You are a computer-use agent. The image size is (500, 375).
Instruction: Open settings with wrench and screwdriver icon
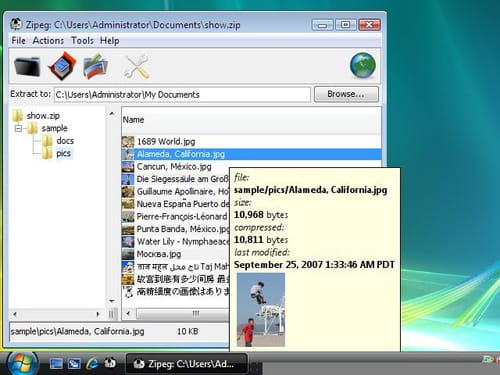pyautogui.click(x=137, y=66)
